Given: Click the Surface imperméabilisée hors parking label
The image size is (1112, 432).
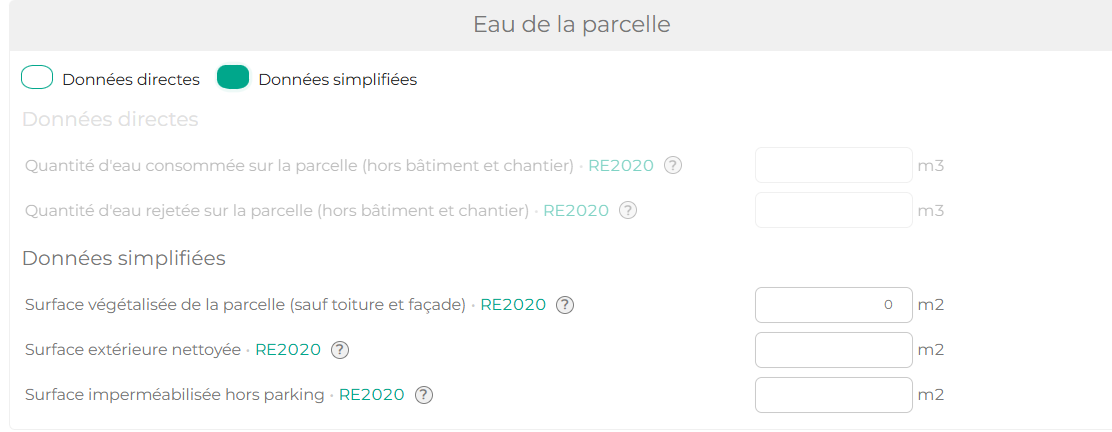Looking at the screenshot, I should coord(174,395).
